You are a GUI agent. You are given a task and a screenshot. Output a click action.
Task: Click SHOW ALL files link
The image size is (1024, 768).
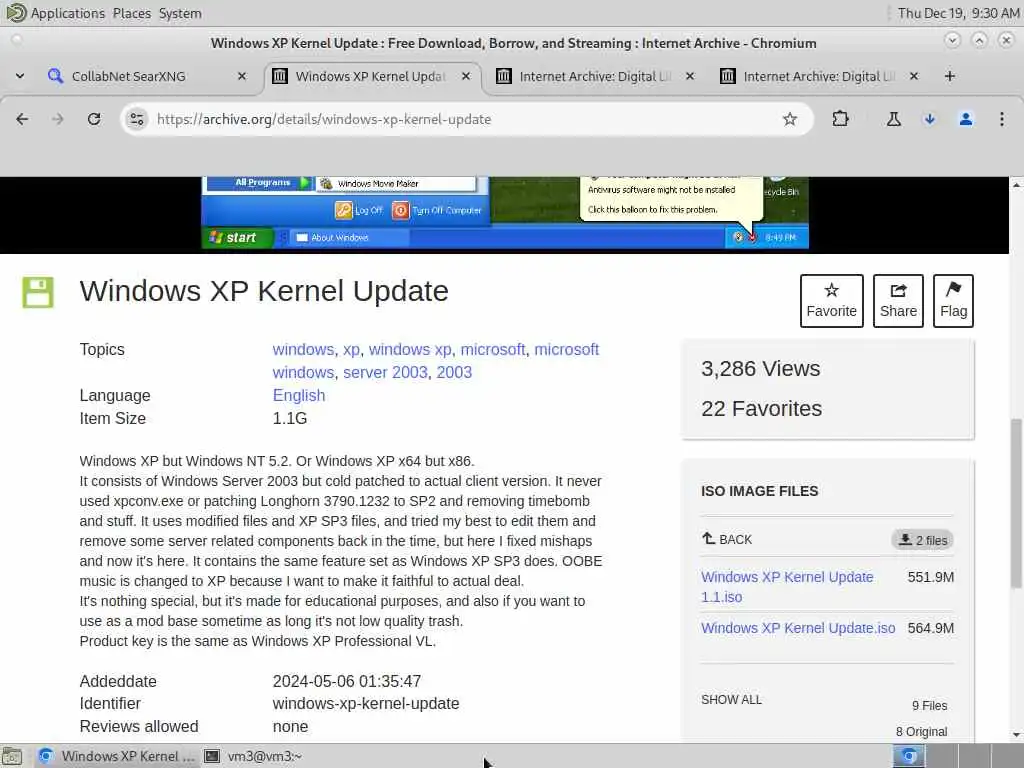(731, 699)
